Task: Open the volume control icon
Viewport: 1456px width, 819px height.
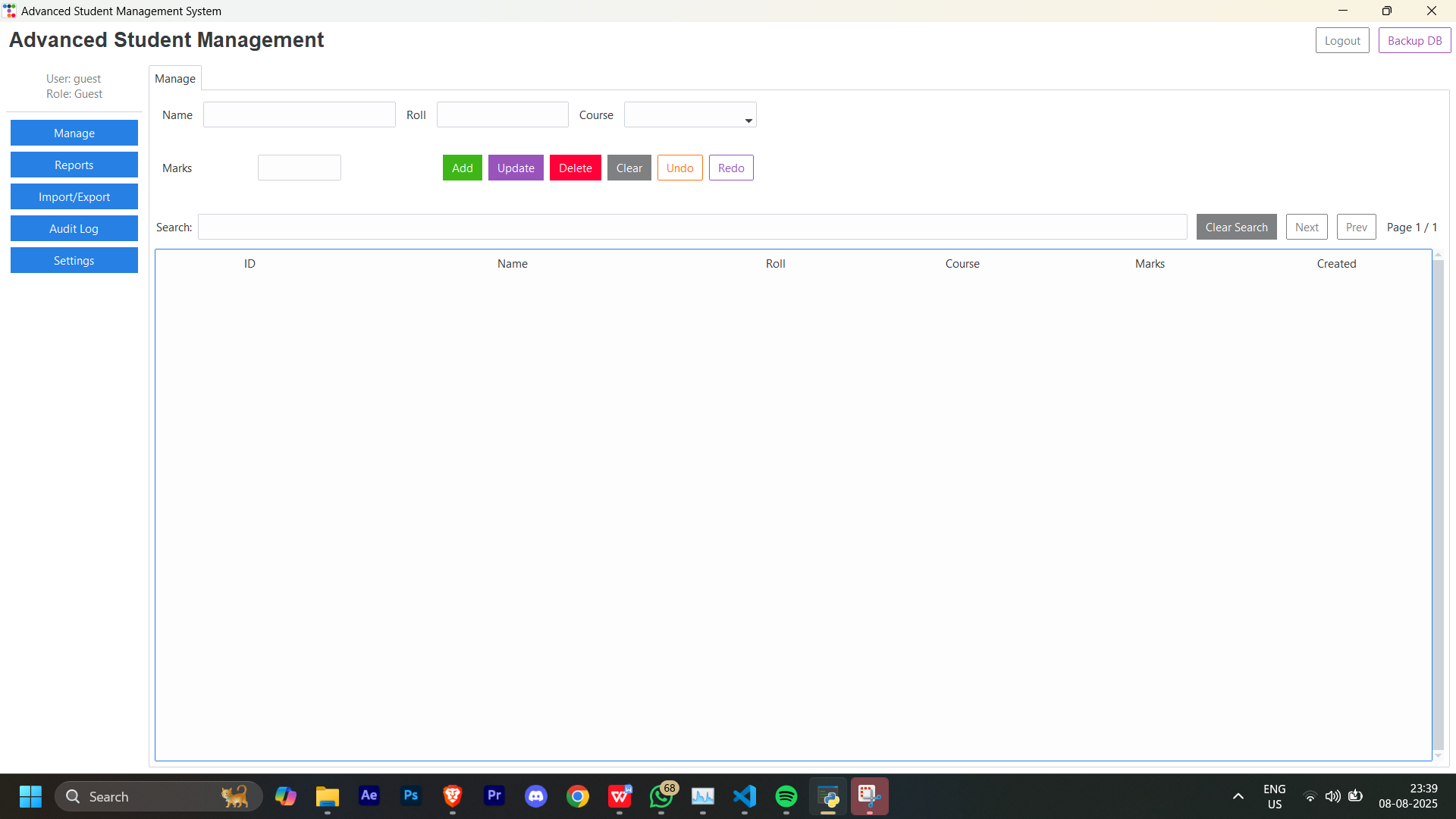Action: [1332, 796]
